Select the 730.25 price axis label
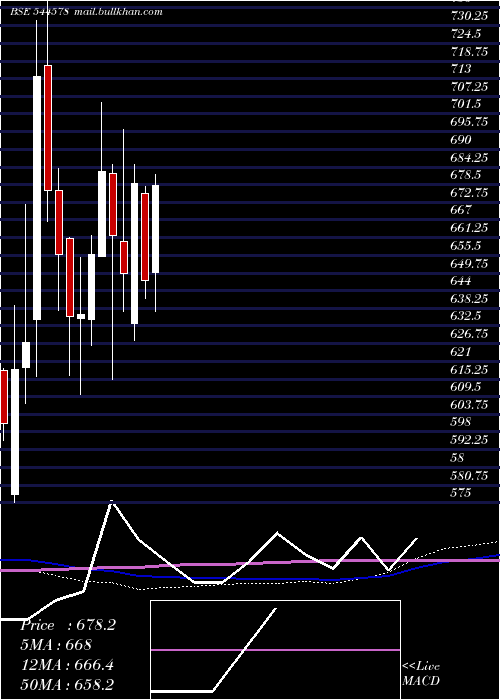The height and width of the screenshot is (700, 500). tap(468, 16)
